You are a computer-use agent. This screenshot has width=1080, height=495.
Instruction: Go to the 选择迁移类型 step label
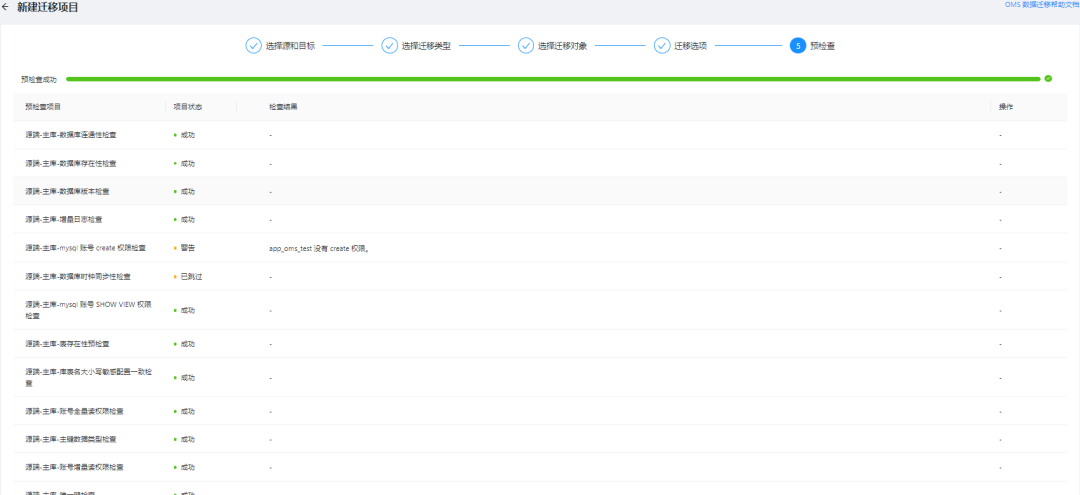(x=426, y=46)
